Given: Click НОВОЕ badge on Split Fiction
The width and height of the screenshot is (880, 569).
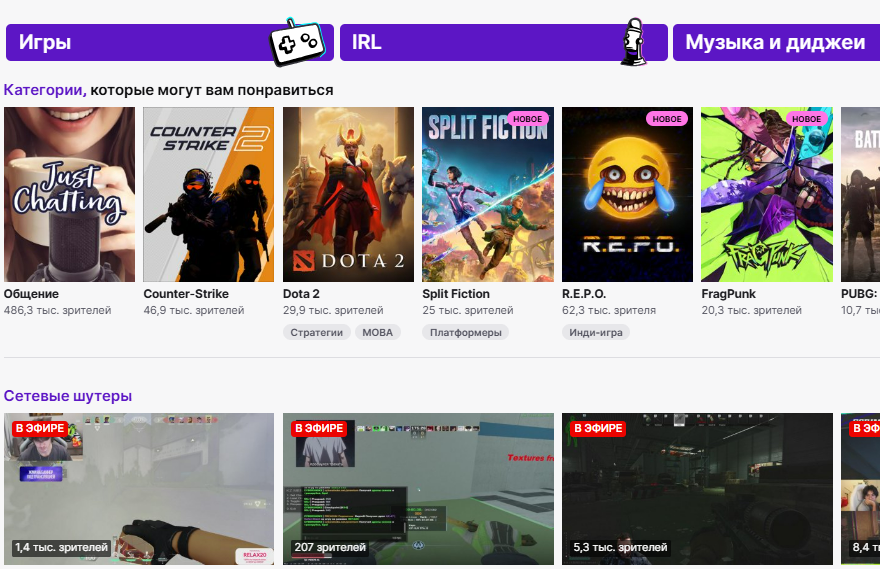Looking at the screenshot, I should [x=528, y=119].
